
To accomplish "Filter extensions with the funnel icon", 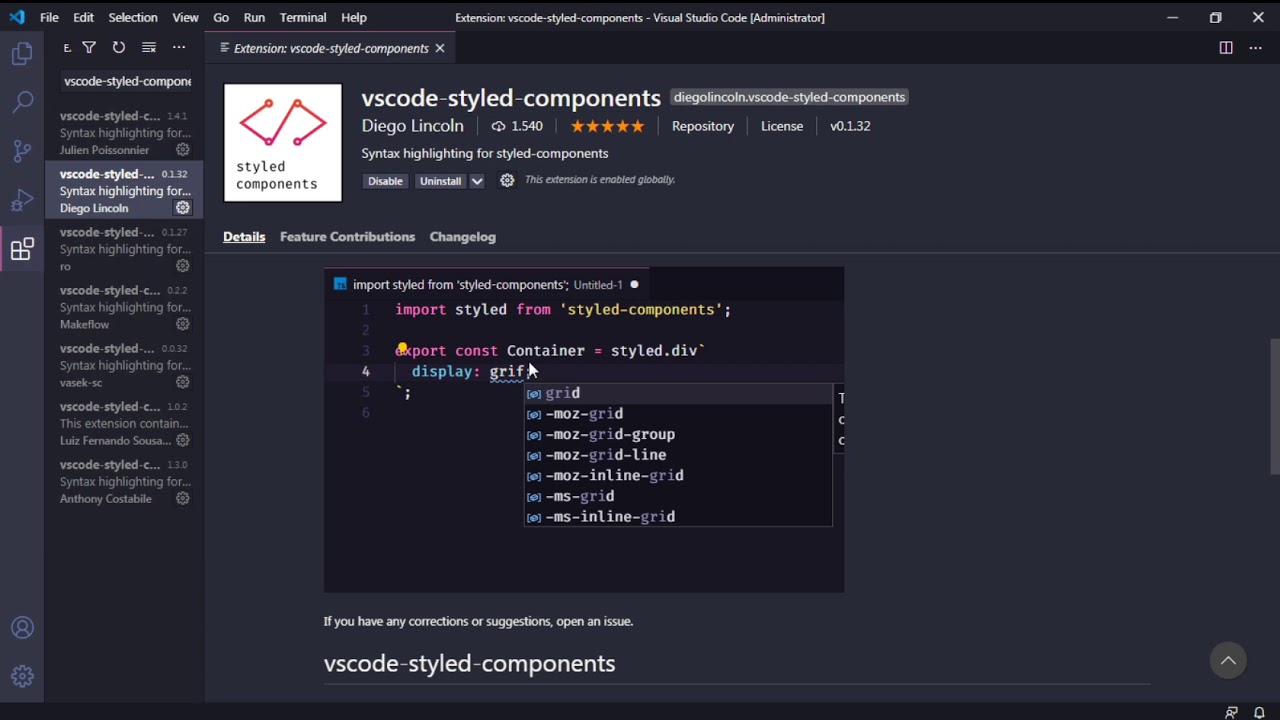I will 89,47.
